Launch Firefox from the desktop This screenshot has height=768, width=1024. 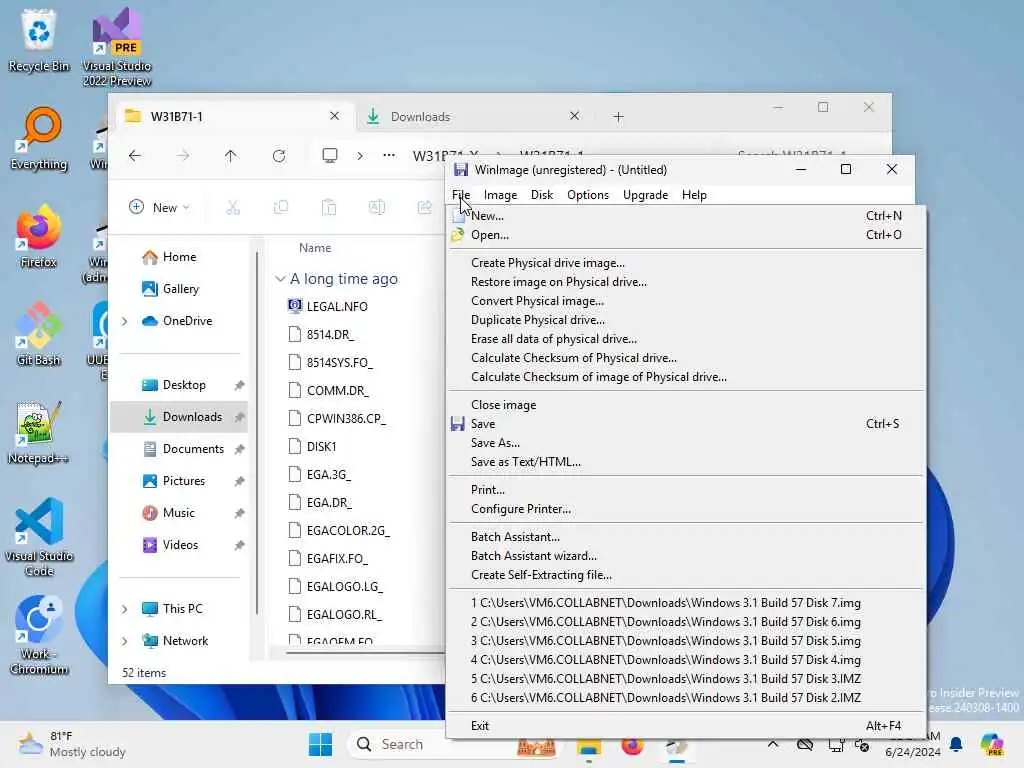(x=39, y=236)
